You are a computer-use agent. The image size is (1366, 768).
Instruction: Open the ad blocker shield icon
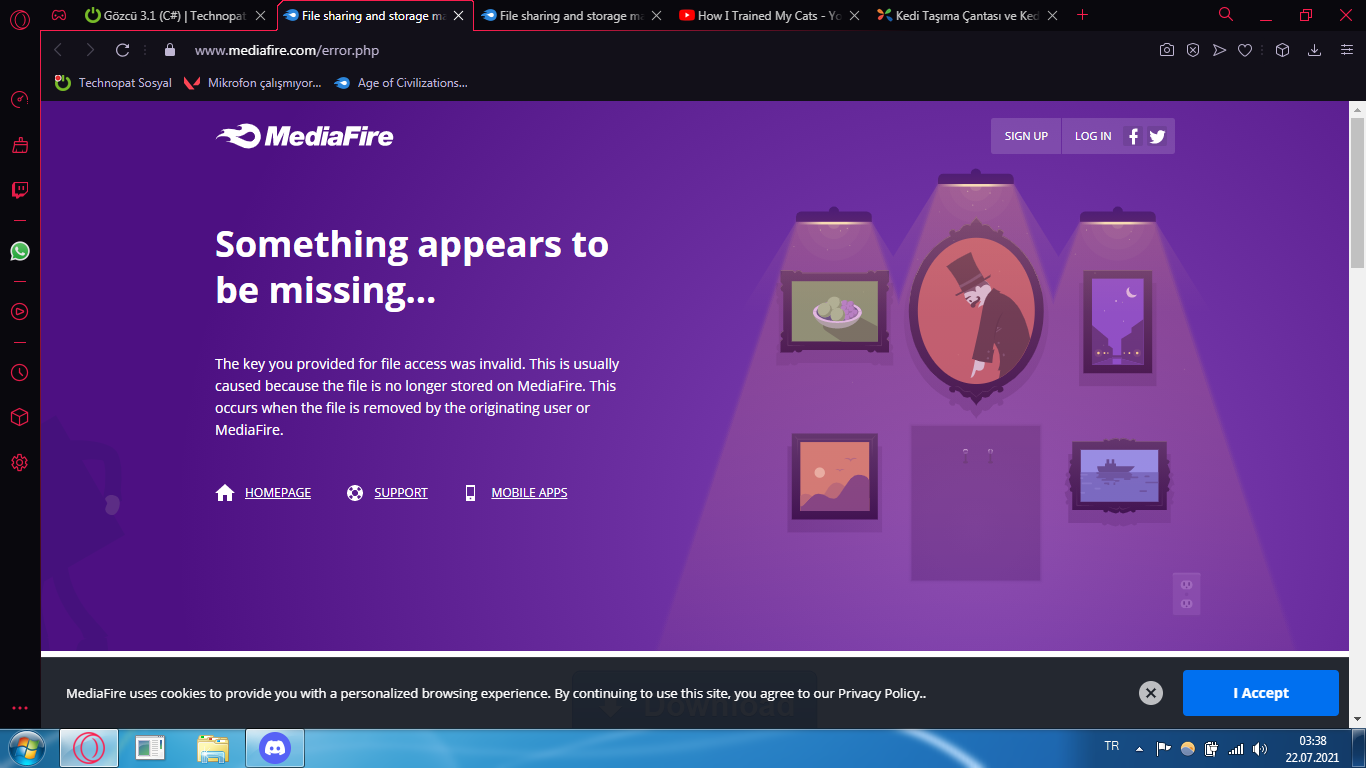pos(1193,50)
